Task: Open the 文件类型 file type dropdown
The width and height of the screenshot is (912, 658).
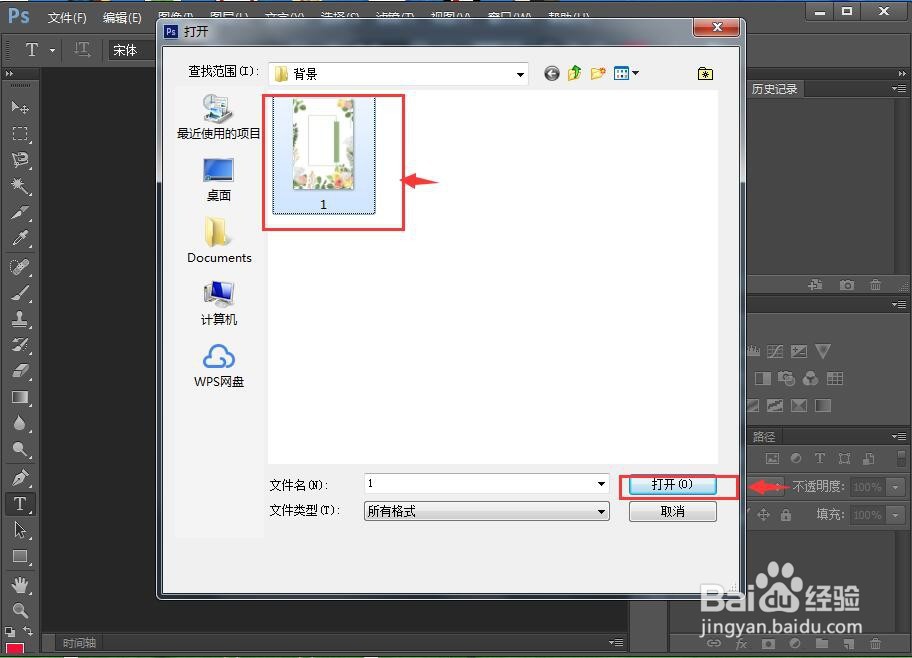Action: 599,511
